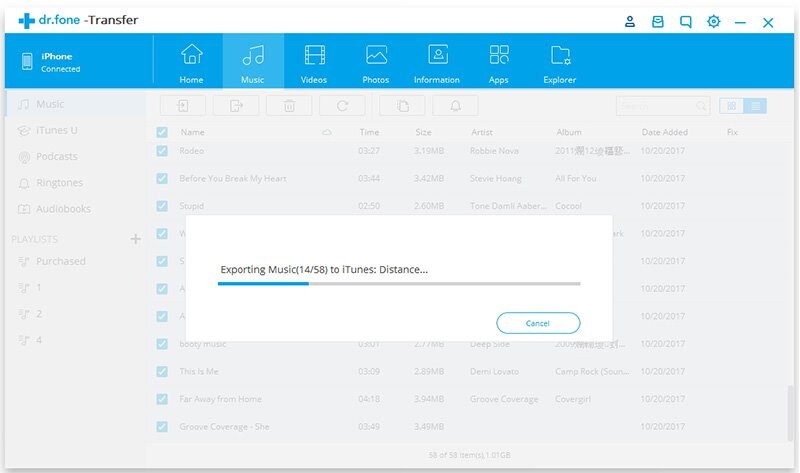800x473 pixels.
Task: Switch to list view
Action: tap(756, 106)
